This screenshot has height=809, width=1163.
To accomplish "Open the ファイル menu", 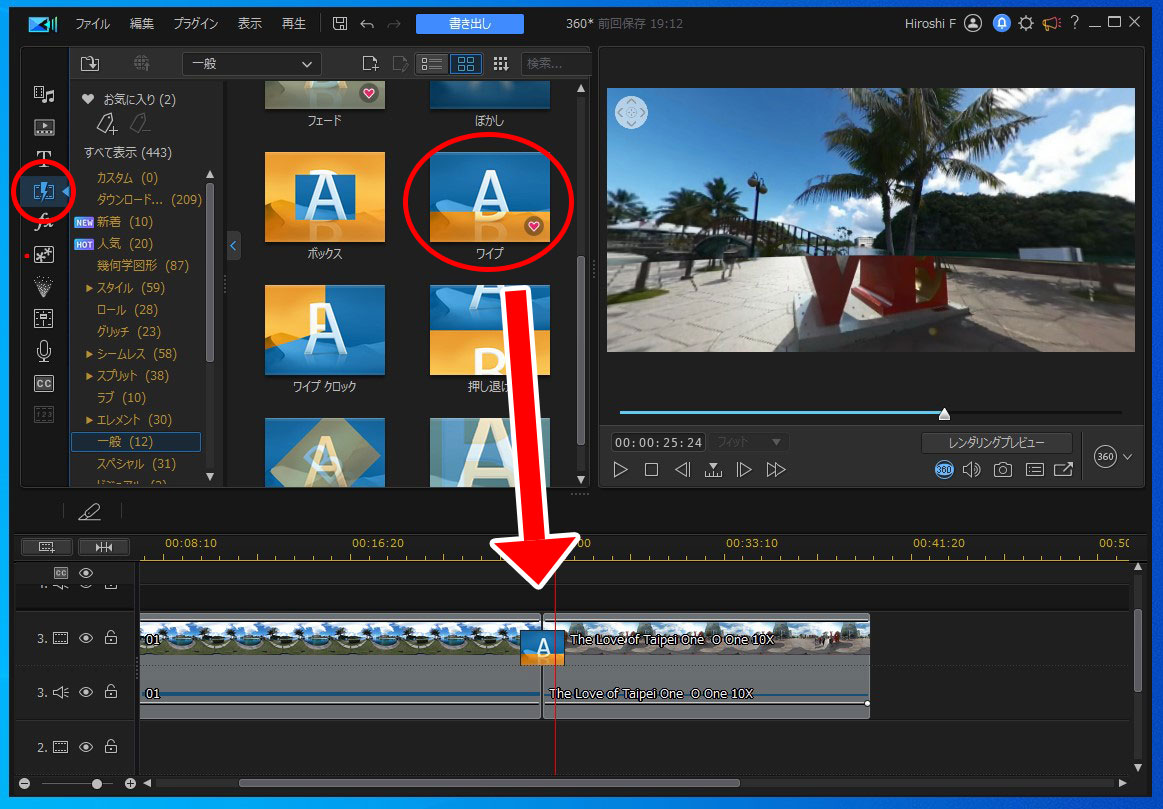I will pyautogui.click(x=93, y=24).
